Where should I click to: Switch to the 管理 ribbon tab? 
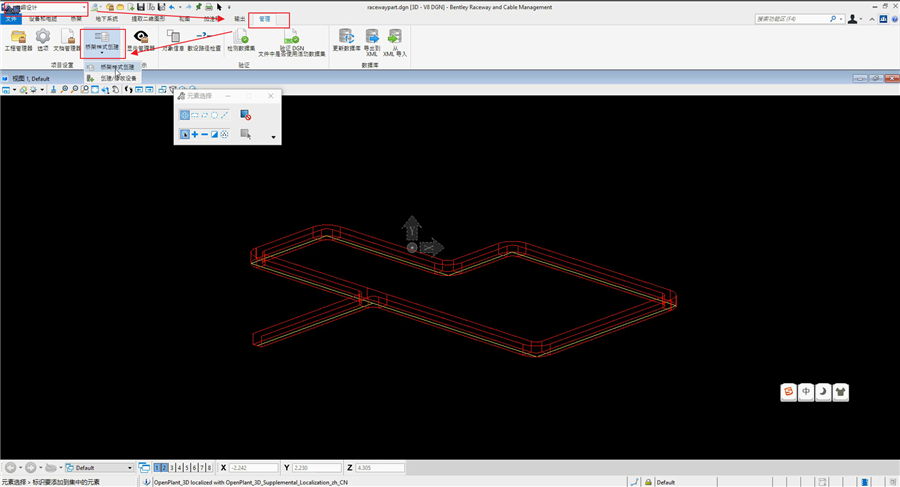[264, 19]
